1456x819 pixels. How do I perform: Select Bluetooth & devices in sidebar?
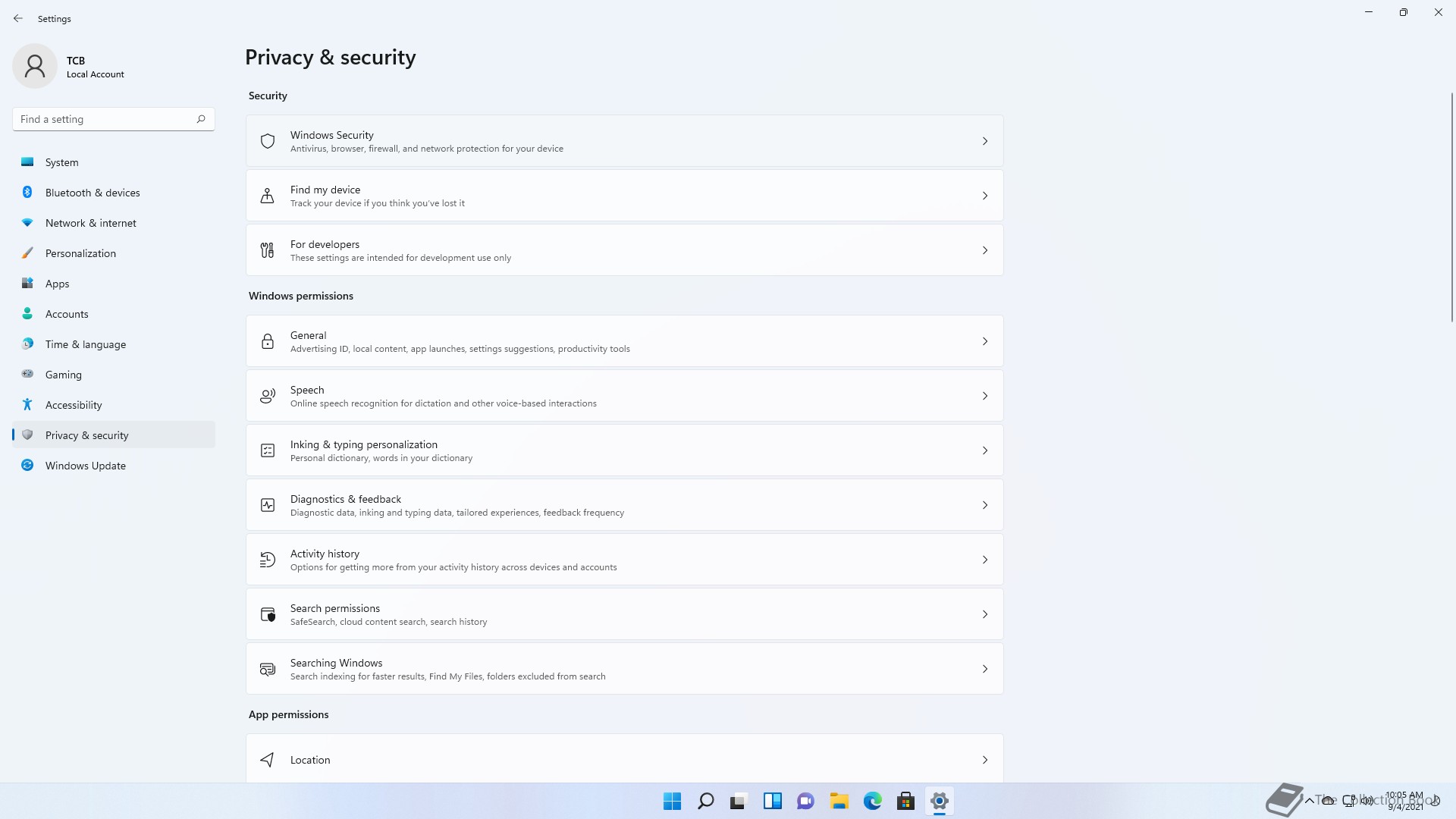tap(93, 193)
